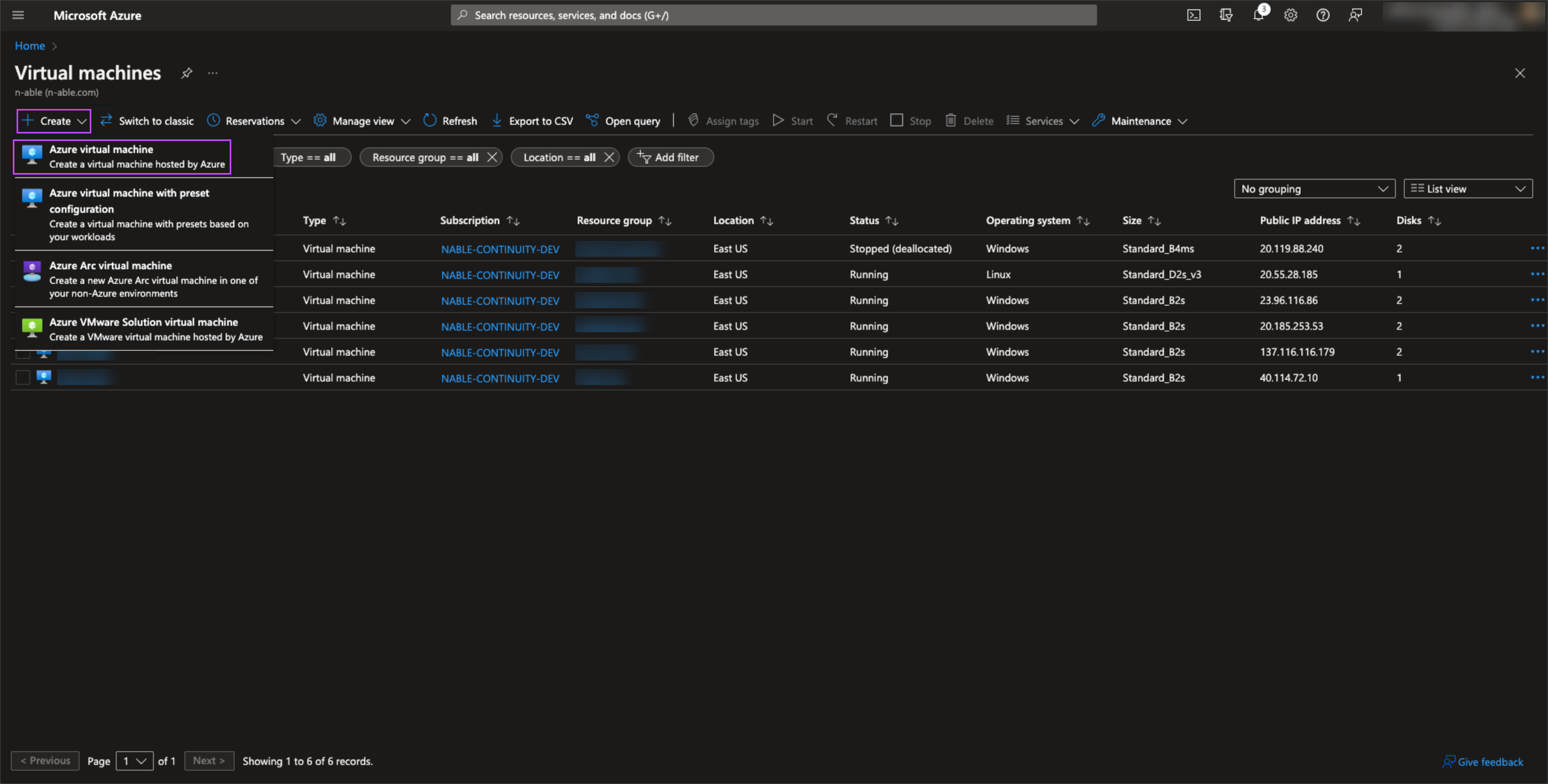This screenshot has height=784, width=1548.
Task: Click the Add filter button
Action: coord(670,158)
